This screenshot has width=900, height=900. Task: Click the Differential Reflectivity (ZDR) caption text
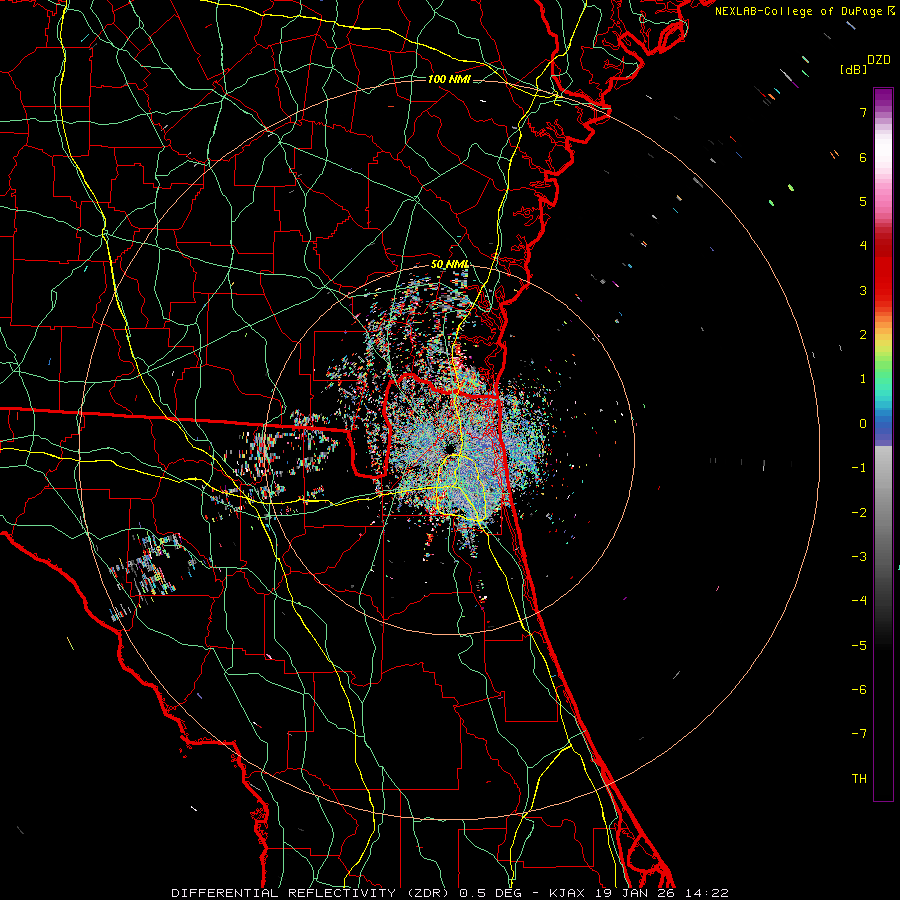449,893
